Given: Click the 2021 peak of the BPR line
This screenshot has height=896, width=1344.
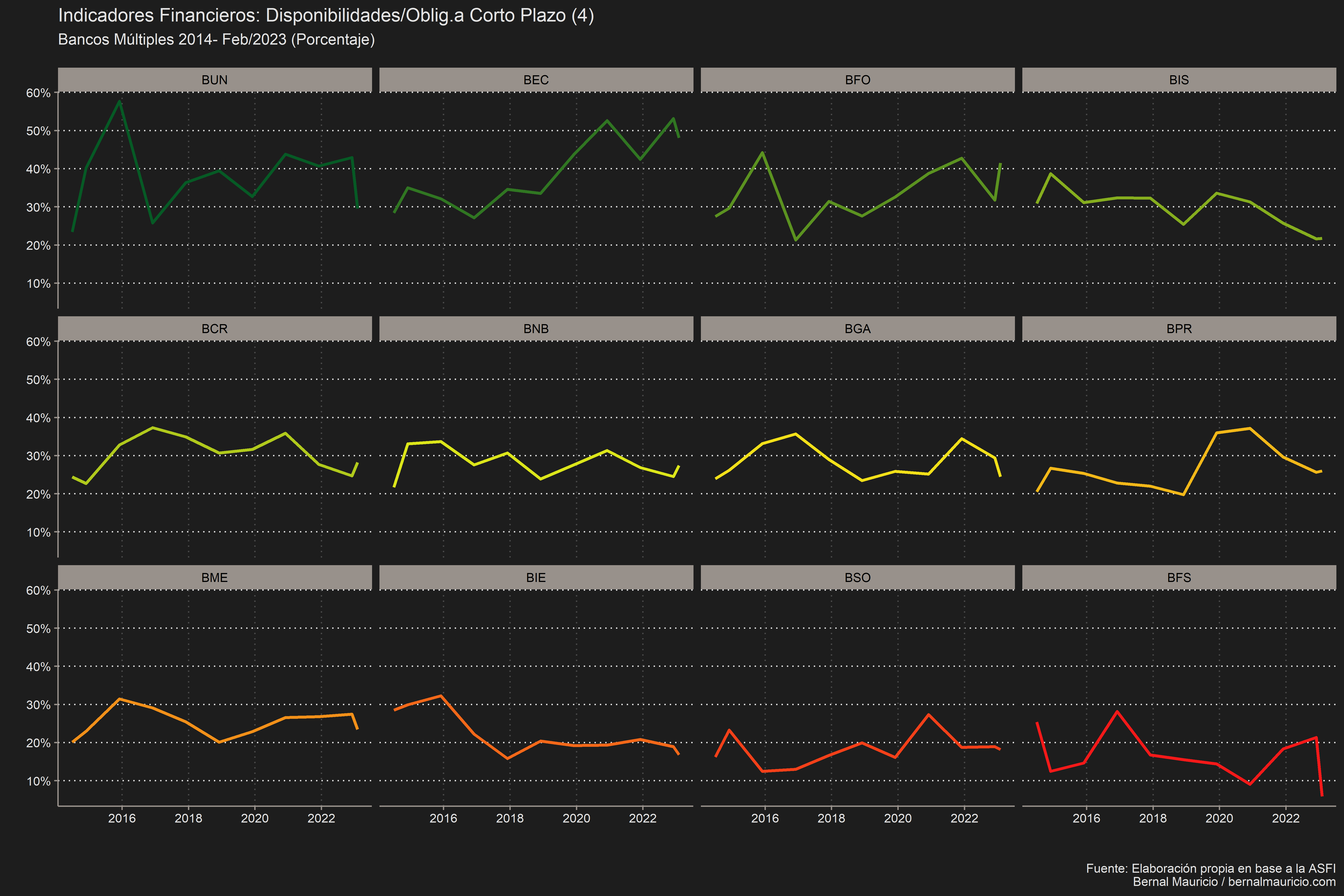Looking at the screenshot, I should coord(1250,428).
